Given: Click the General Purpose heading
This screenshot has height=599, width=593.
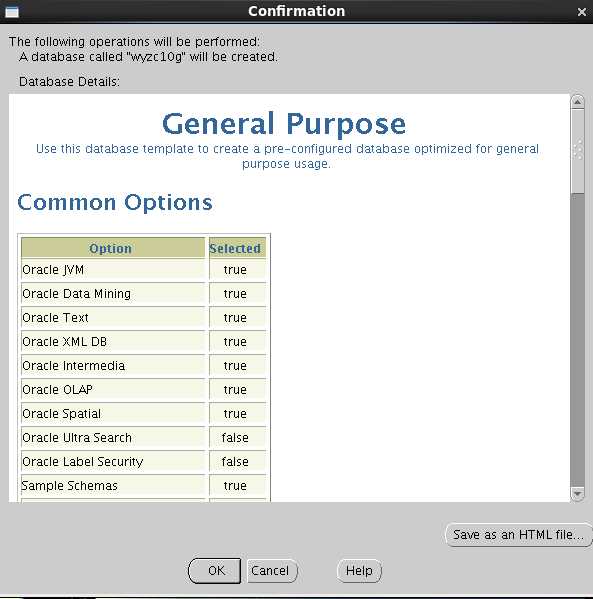Looking at the screenshot, I should [284, 124].
